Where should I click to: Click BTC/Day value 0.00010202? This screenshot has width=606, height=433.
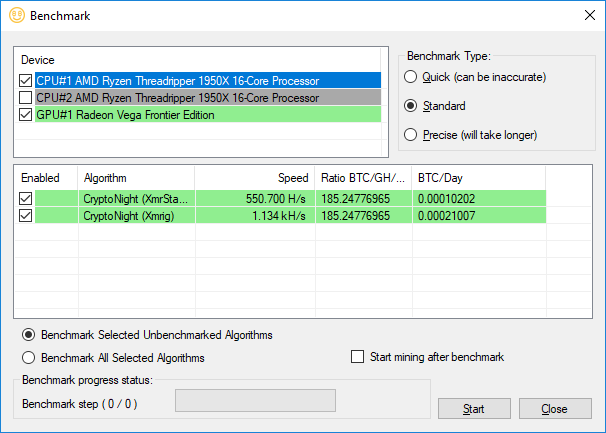pyautogui.click(x=446, y=199)
